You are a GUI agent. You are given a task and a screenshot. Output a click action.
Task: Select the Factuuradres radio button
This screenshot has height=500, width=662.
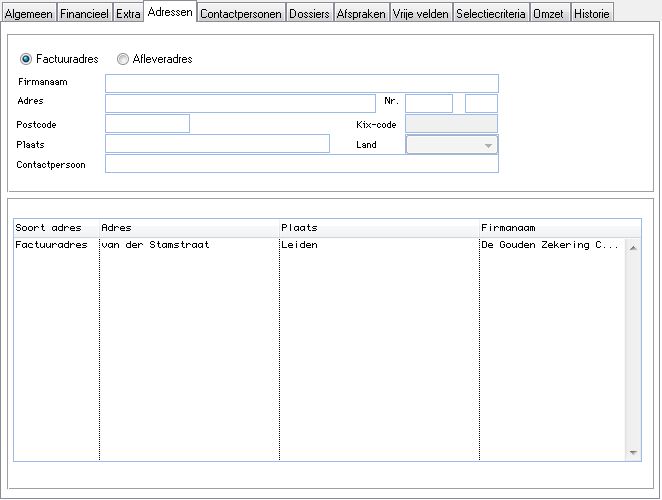pyautogui.click(x=26, y=59)
